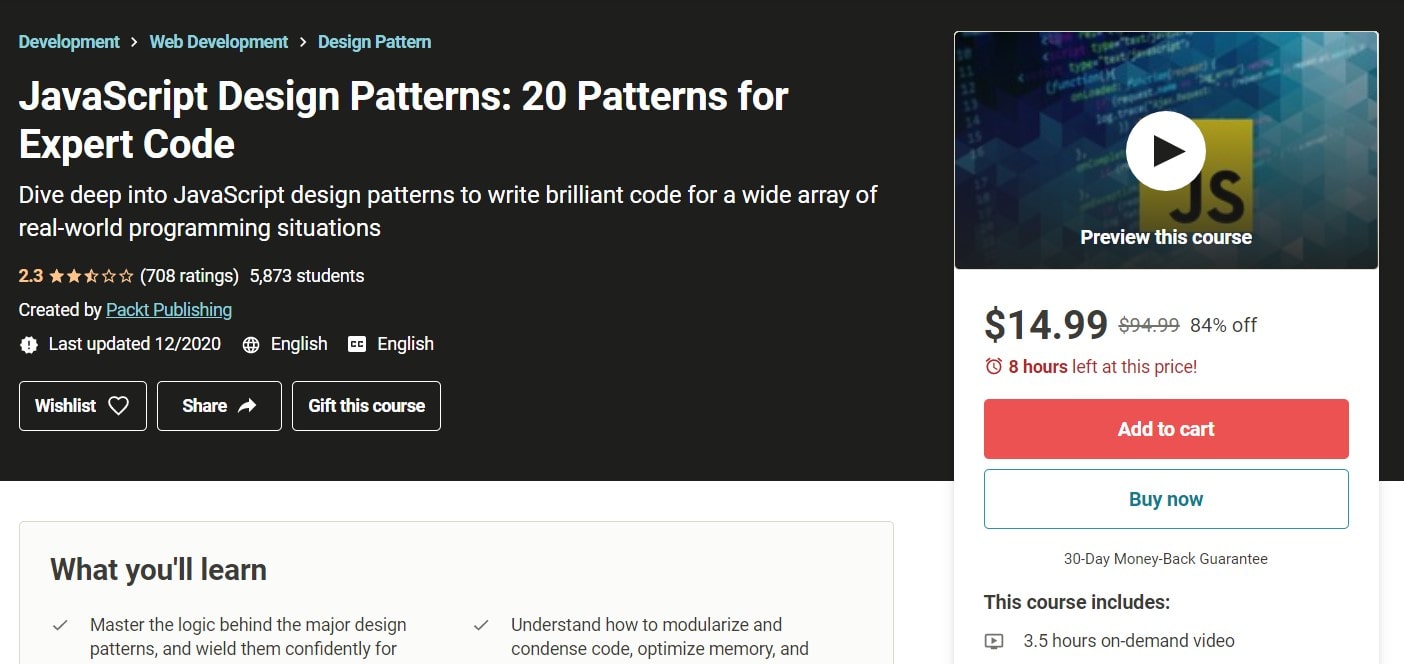The image size is (1404, 664).
Task: Click the info icon beside Last updated 12/2020
Action: pyautogui.click(x=29, y=344)
